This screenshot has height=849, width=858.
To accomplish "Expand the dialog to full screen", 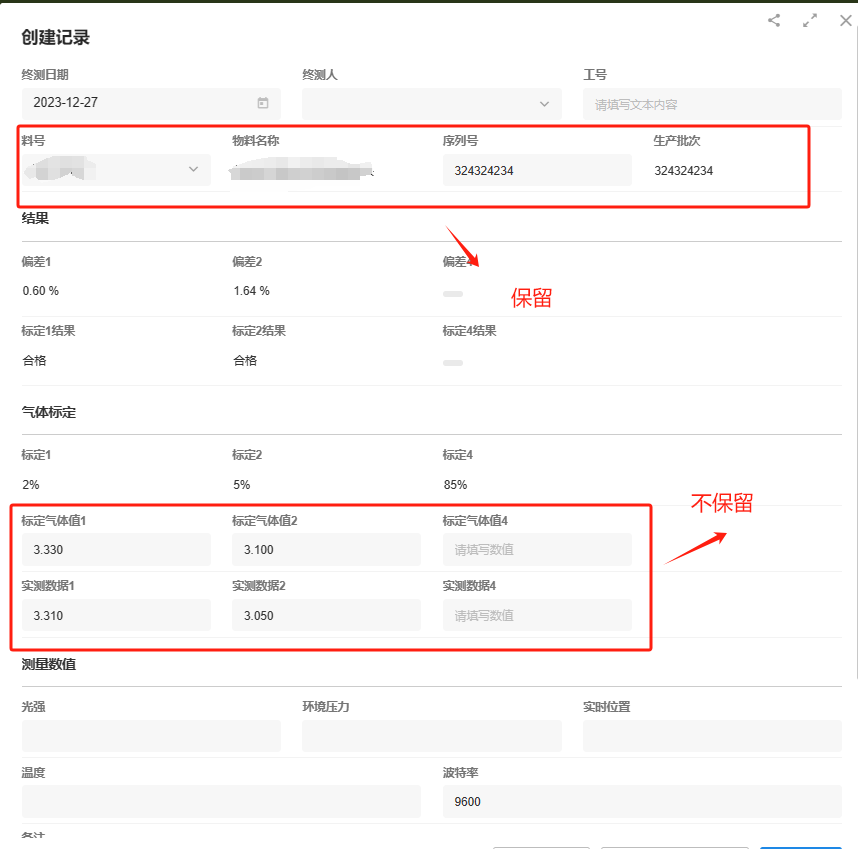I will (x=810, y=20).
